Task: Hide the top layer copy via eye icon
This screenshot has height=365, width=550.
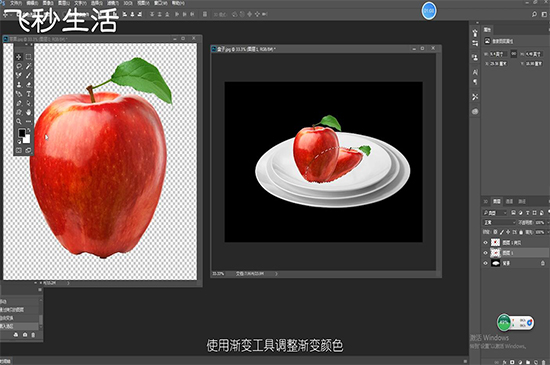Action: (486, 242)
